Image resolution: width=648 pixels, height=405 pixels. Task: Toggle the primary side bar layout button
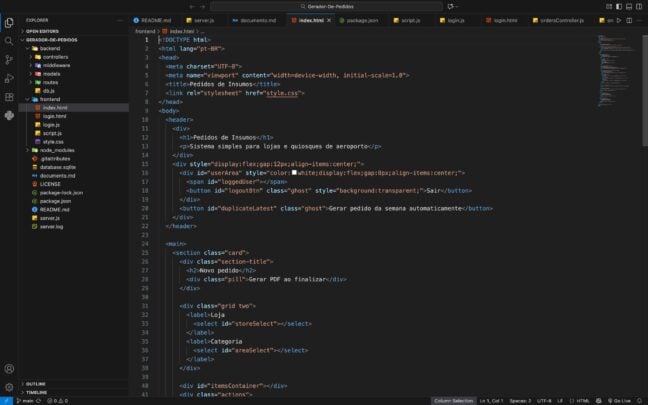(x=619, y=7)
